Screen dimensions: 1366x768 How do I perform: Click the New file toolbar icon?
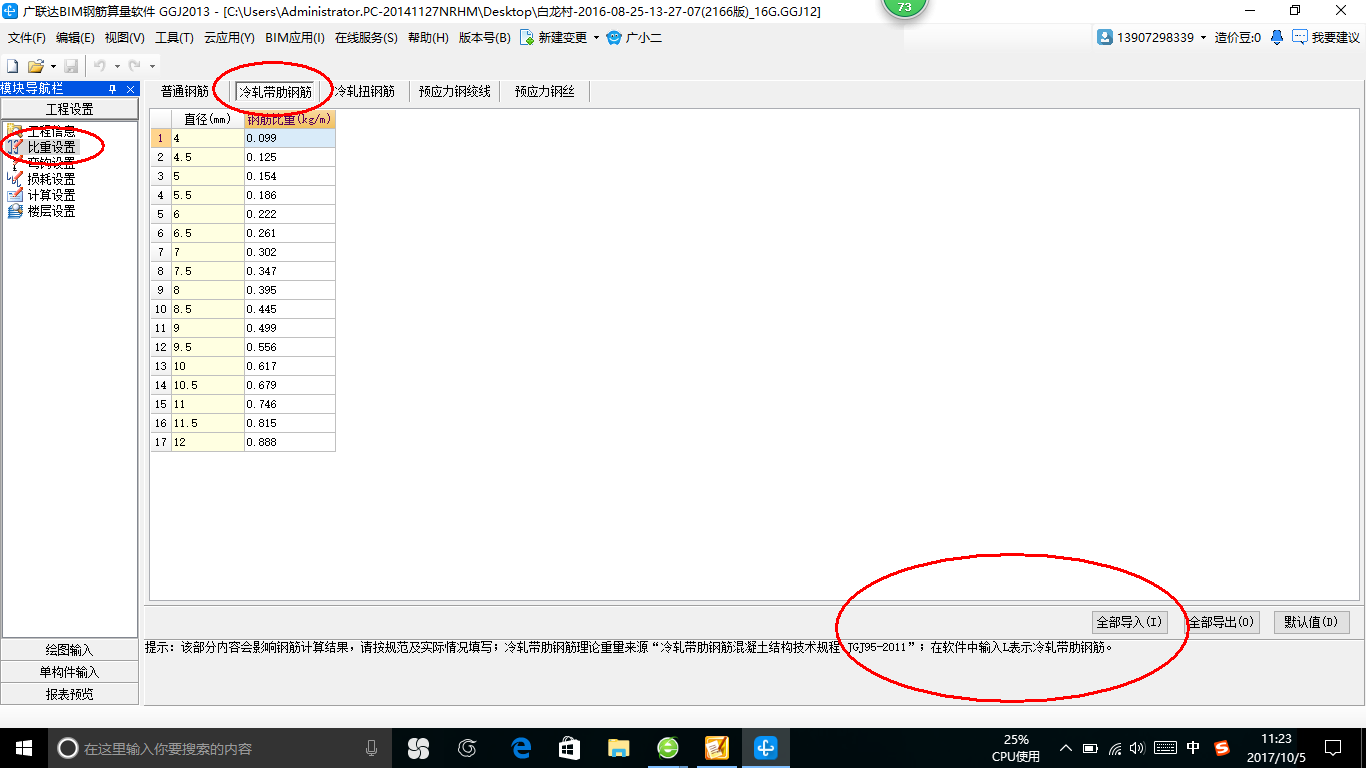pos(13,66)
